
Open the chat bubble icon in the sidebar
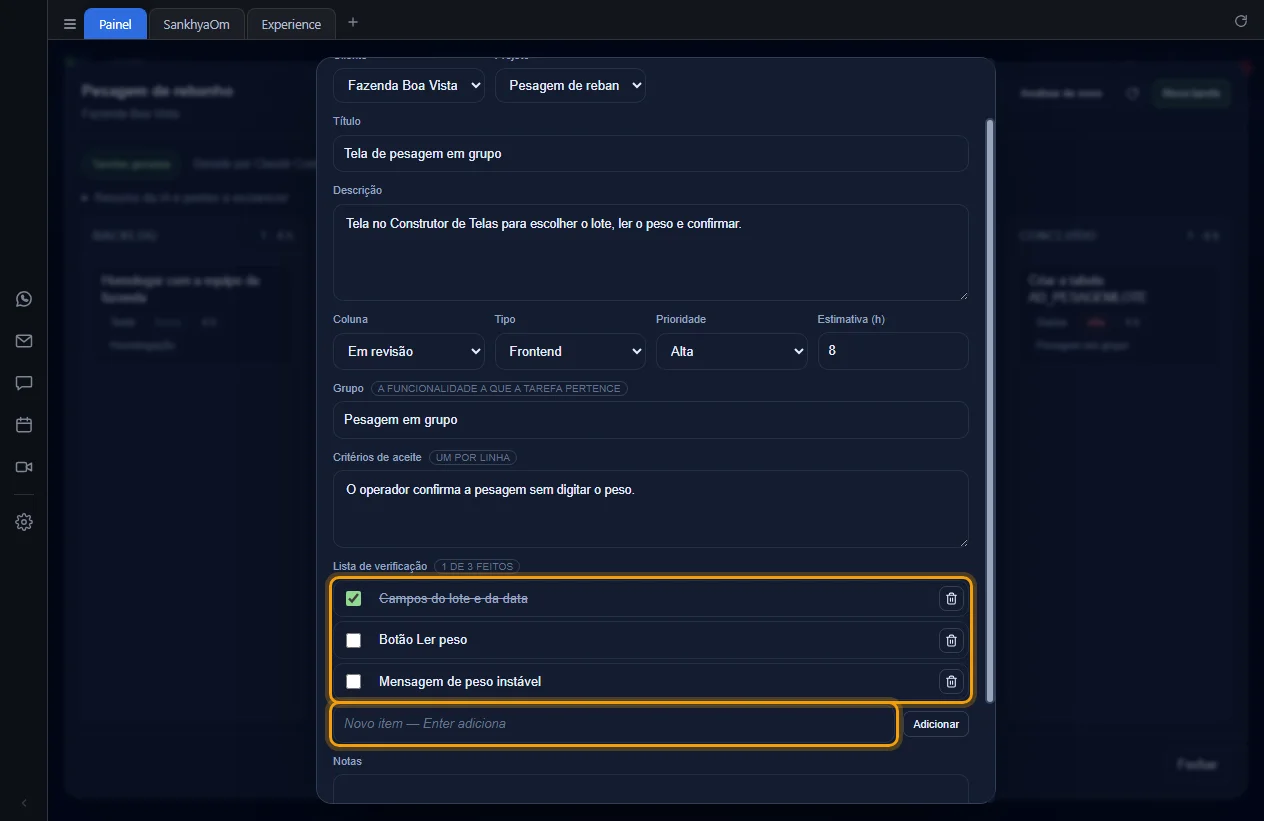pyautogui.click(x=24, y=383)
